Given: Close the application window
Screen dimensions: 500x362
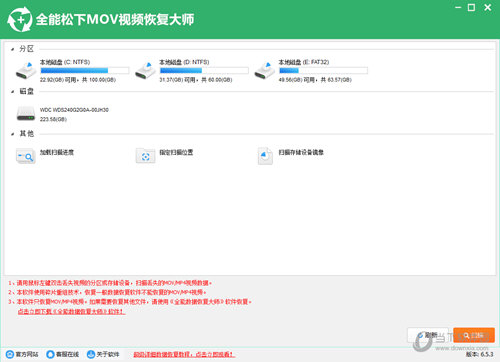Looking at the screenshot, I should coord(488,7).
